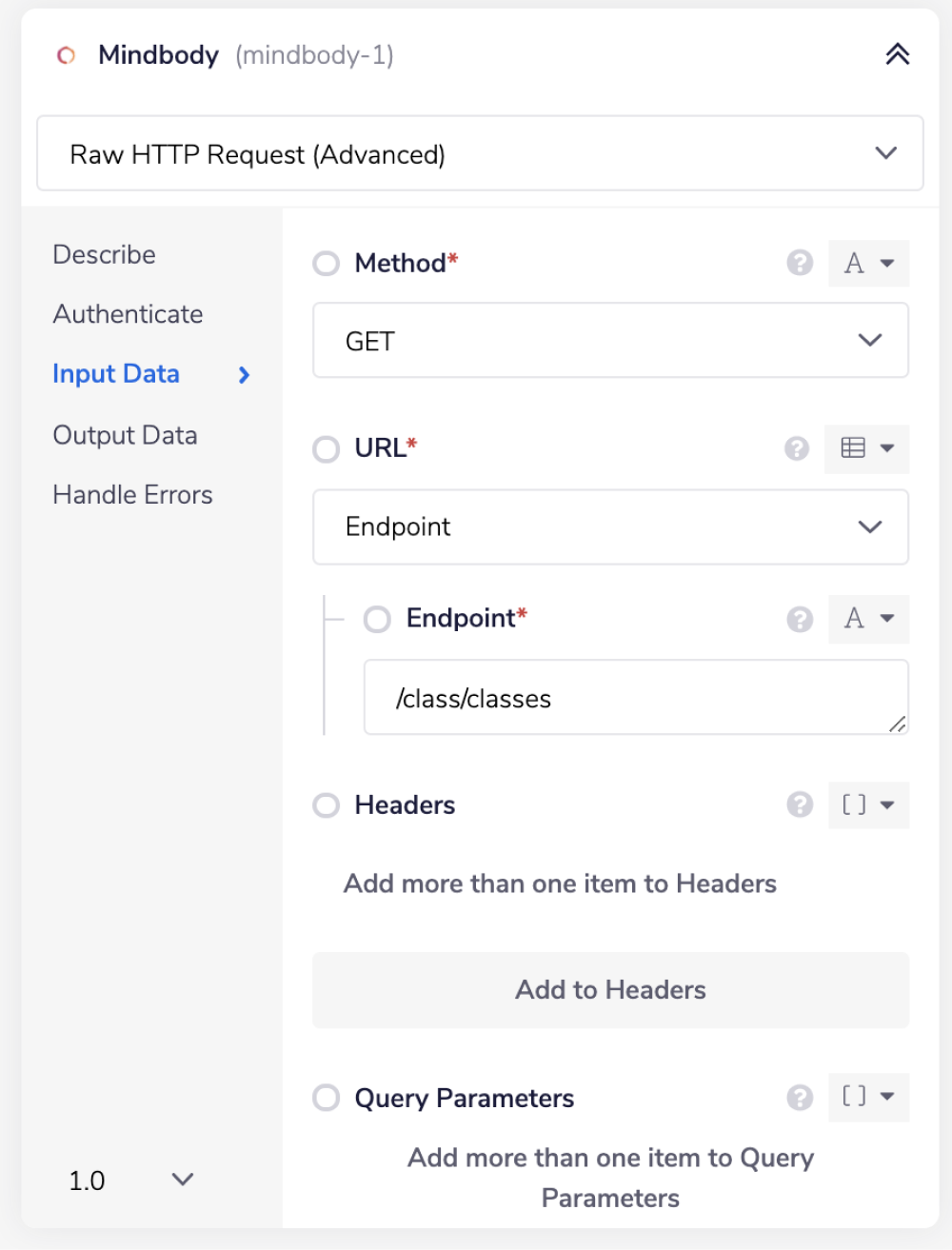Click the /class/classes endpoint text field
Image resolution: width=952 pixels, height=1250 pixels.
pos(635,698)
